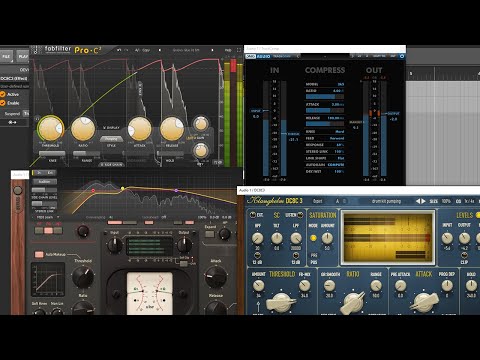
Task: Adjust the Ratio knob in Pro-C 2
Action: [83, 129]
